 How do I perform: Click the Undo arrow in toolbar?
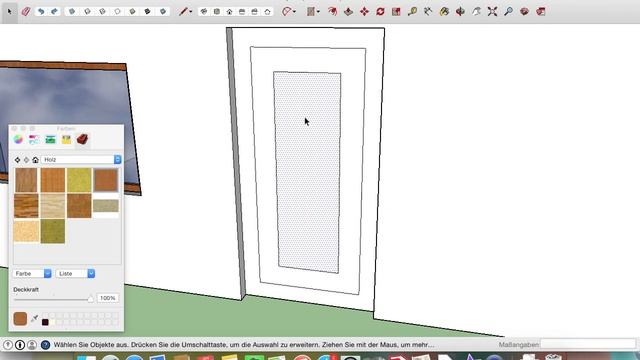tap(41, 11)
